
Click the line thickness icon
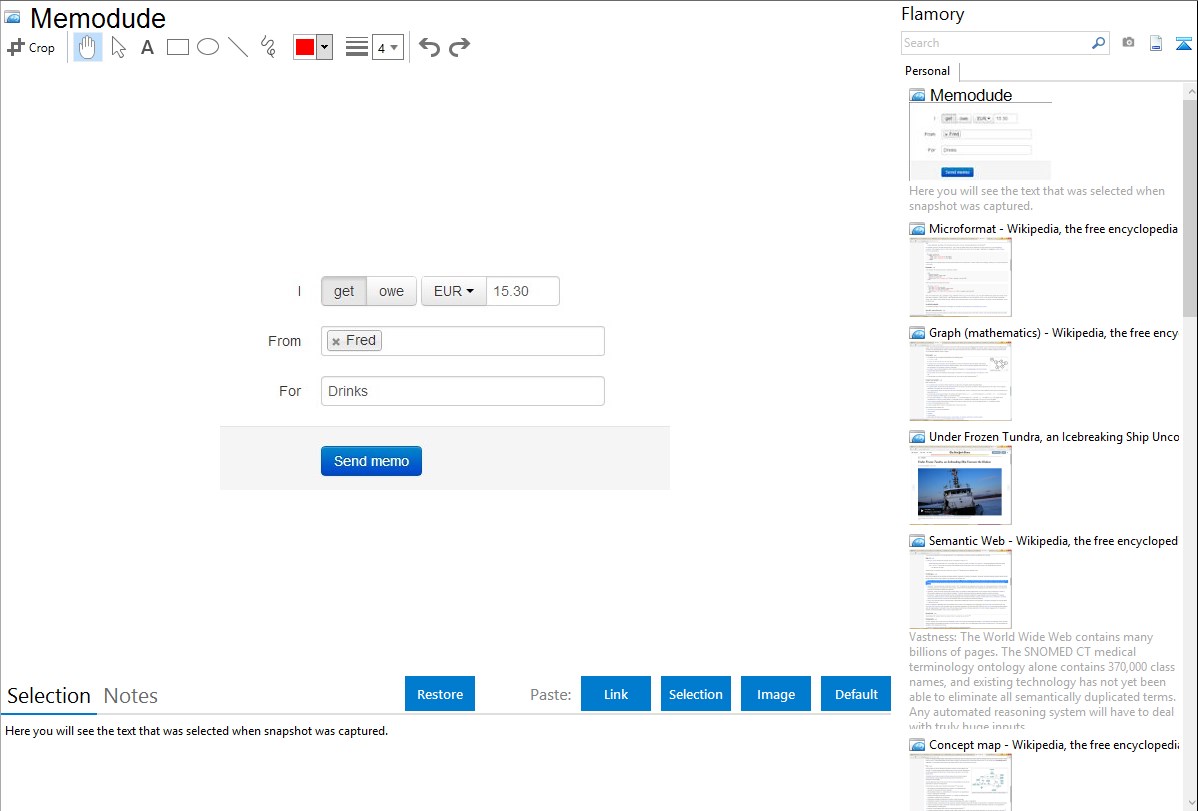[357, 47]
